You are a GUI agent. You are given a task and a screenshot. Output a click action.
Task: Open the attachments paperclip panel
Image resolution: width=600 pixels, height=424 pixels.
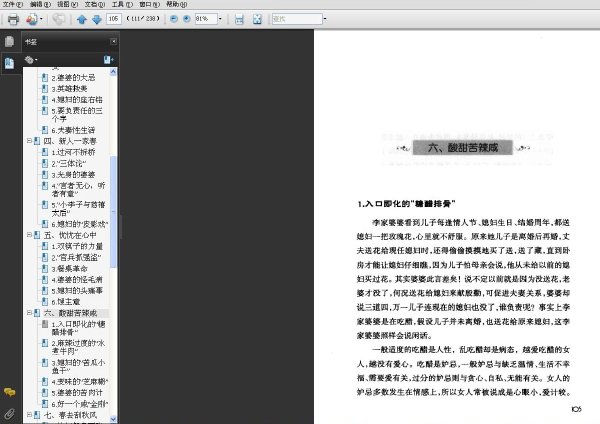pyautogui.click(x=10, y=413)
